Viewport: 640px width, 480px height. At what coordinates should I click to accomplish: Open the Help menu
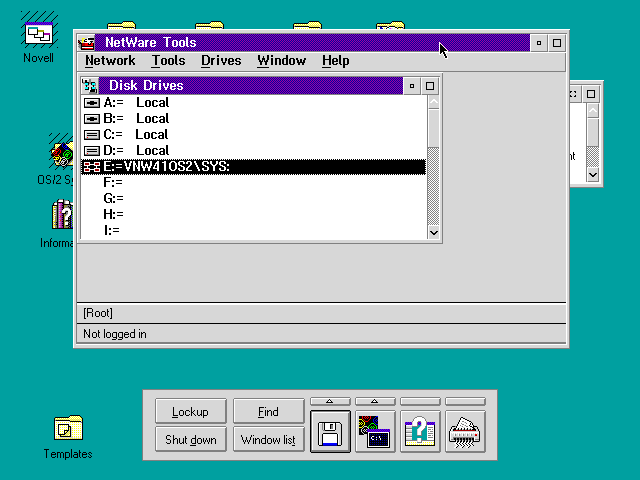(x=336, y=61)
